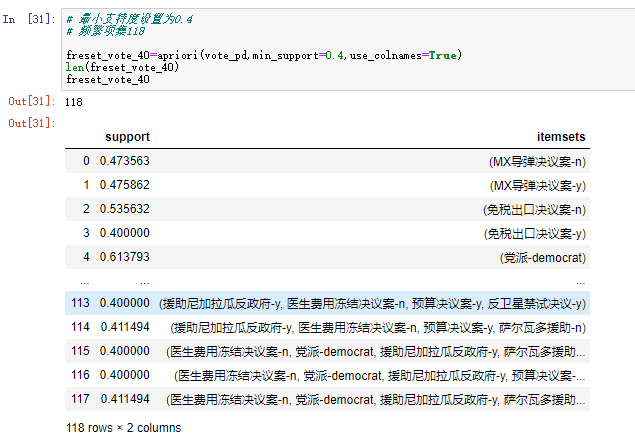Click the ellipsis truncated rows indicator
The height and width of the screenshot is (437, 635).
(x=327, y=281)
